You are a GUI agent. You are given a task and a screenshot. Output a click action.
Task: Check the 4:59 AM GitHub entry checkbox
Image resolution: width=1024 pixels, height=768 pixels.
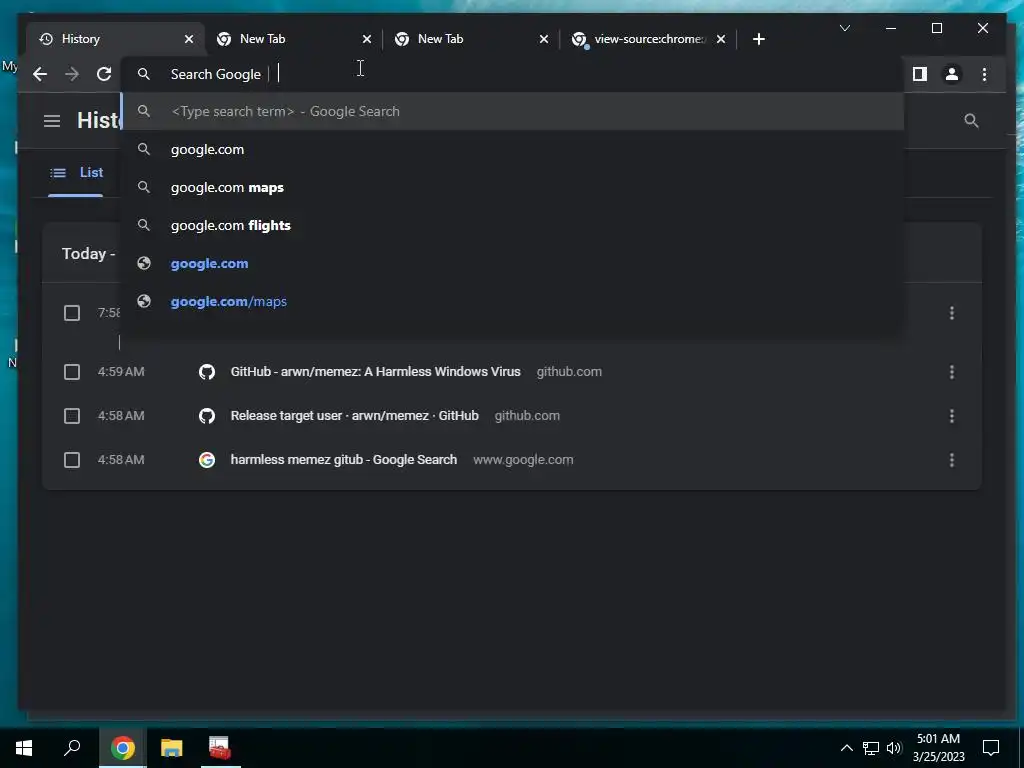point(72,372)
